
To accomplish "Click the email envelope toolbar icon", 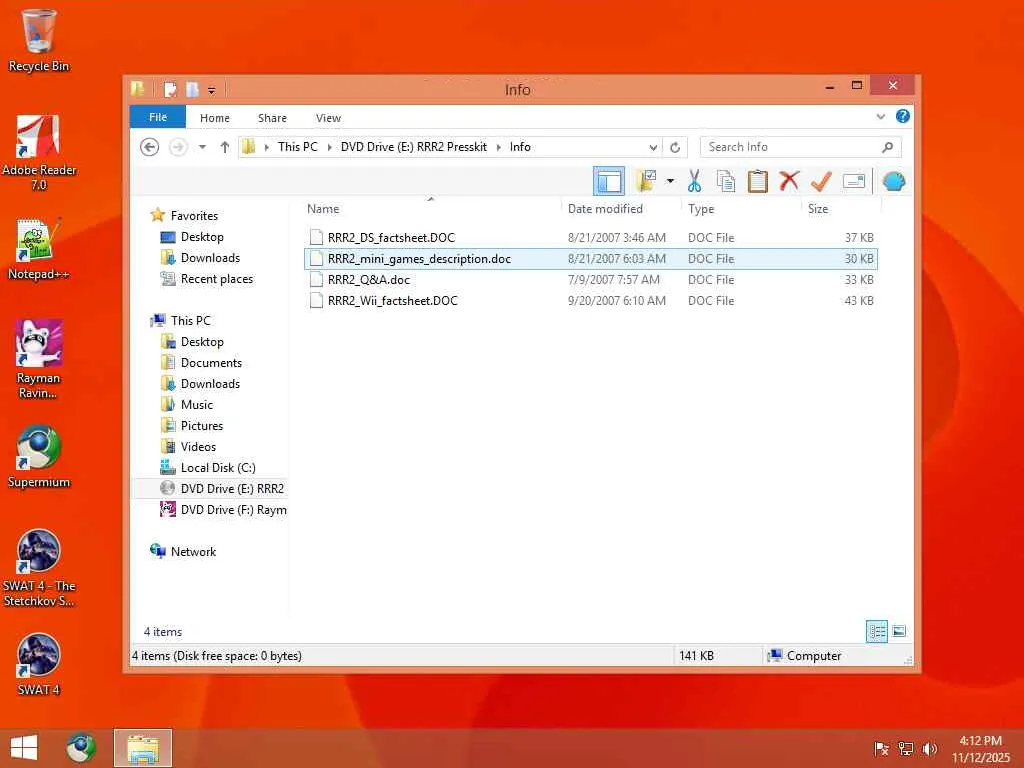I will click(x=854, y=181).
